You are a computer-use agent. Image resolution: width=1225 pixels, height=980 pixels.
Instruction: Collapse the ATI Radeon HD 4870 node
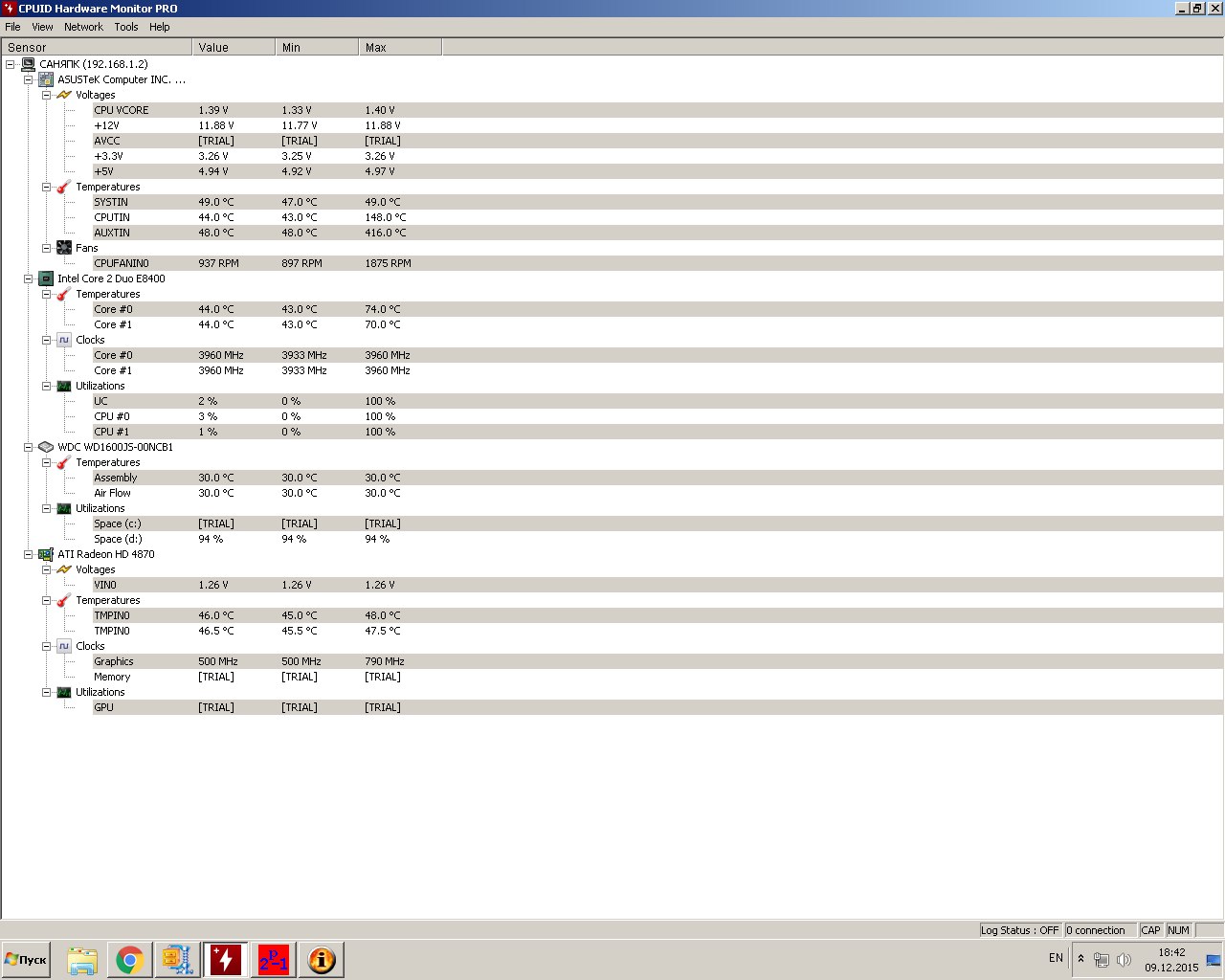pyautogui.click(x=29, y=554)
